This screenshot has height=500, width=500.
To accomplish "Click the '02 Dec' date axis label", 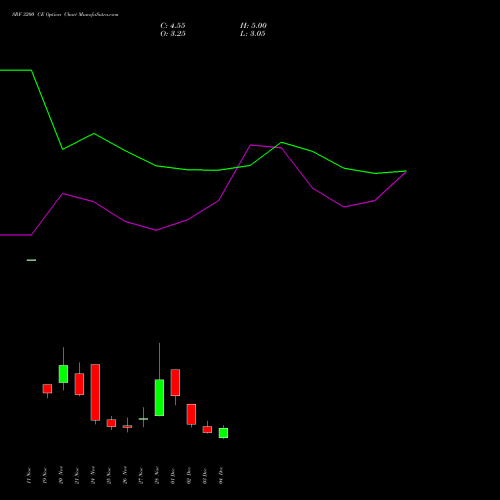I will click(189, 476).
